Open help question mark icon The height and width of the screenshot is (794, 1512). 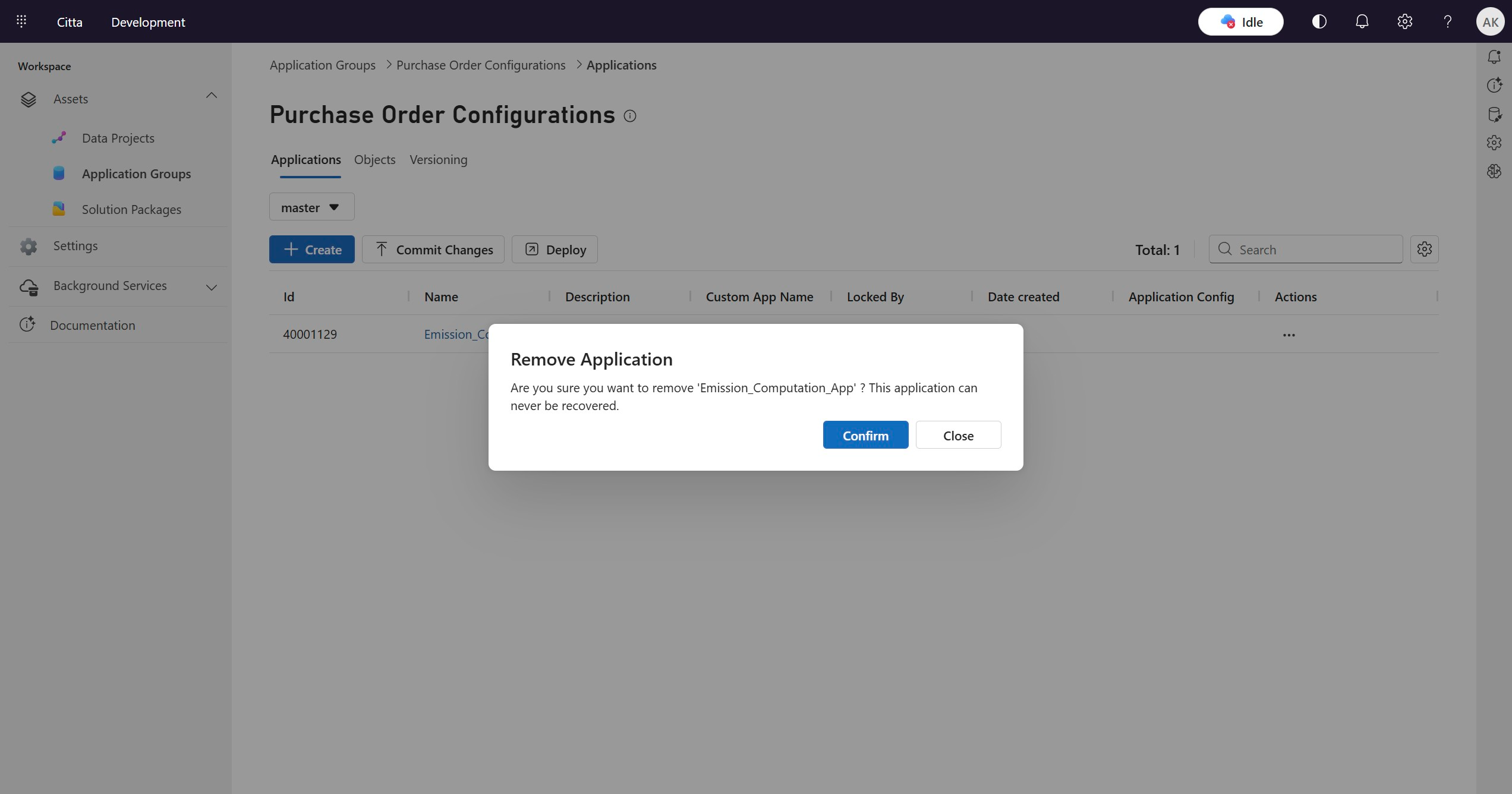click(1447, 21)
